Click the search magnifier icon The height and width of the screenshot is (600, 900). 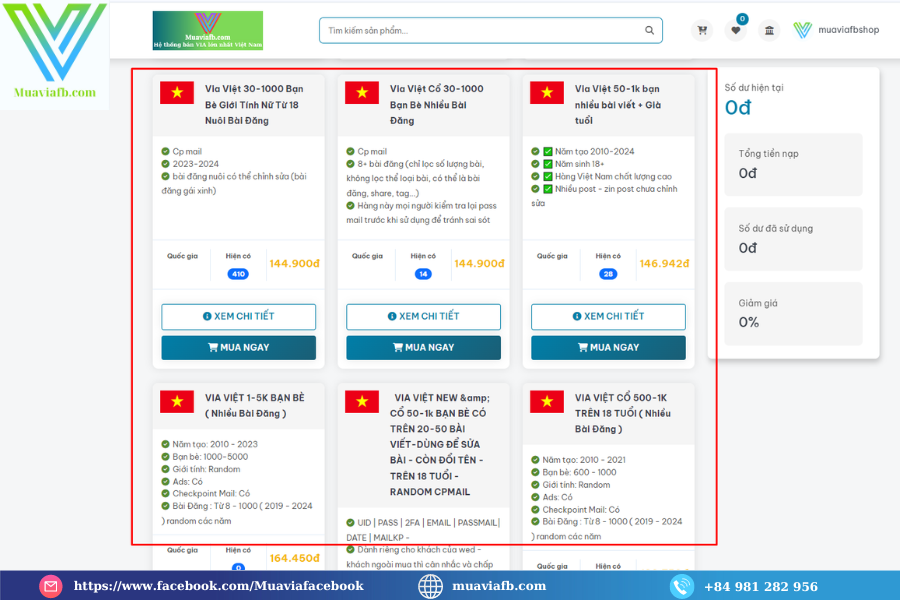(649, 30)
